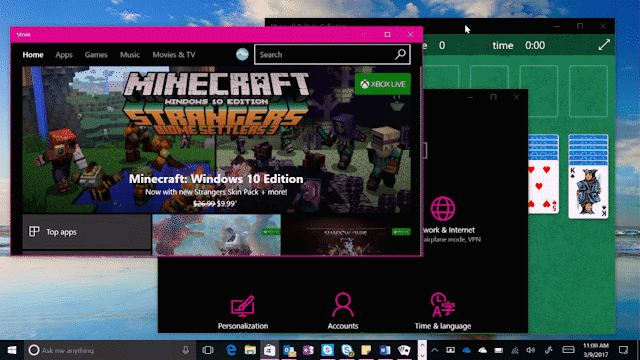Viewport: 640px width, 360px height.
Task: Open Outlook from the taskbar
Action: pyautogui.click(x=289, y=350)
